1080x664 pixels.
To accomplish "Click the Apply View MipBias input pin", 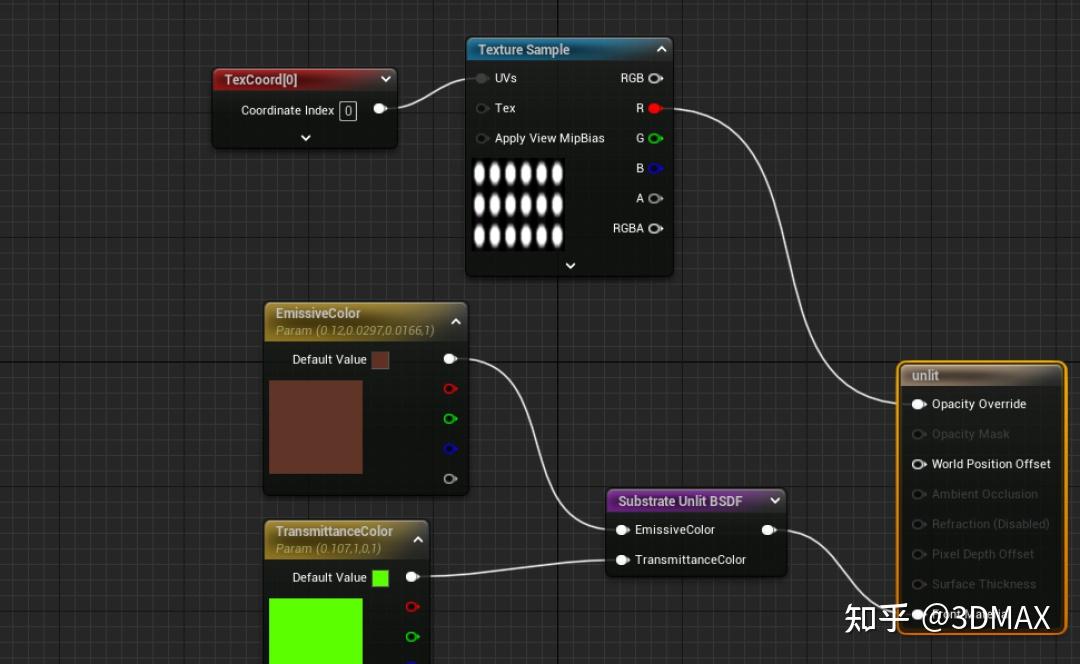I will [482, 138].
